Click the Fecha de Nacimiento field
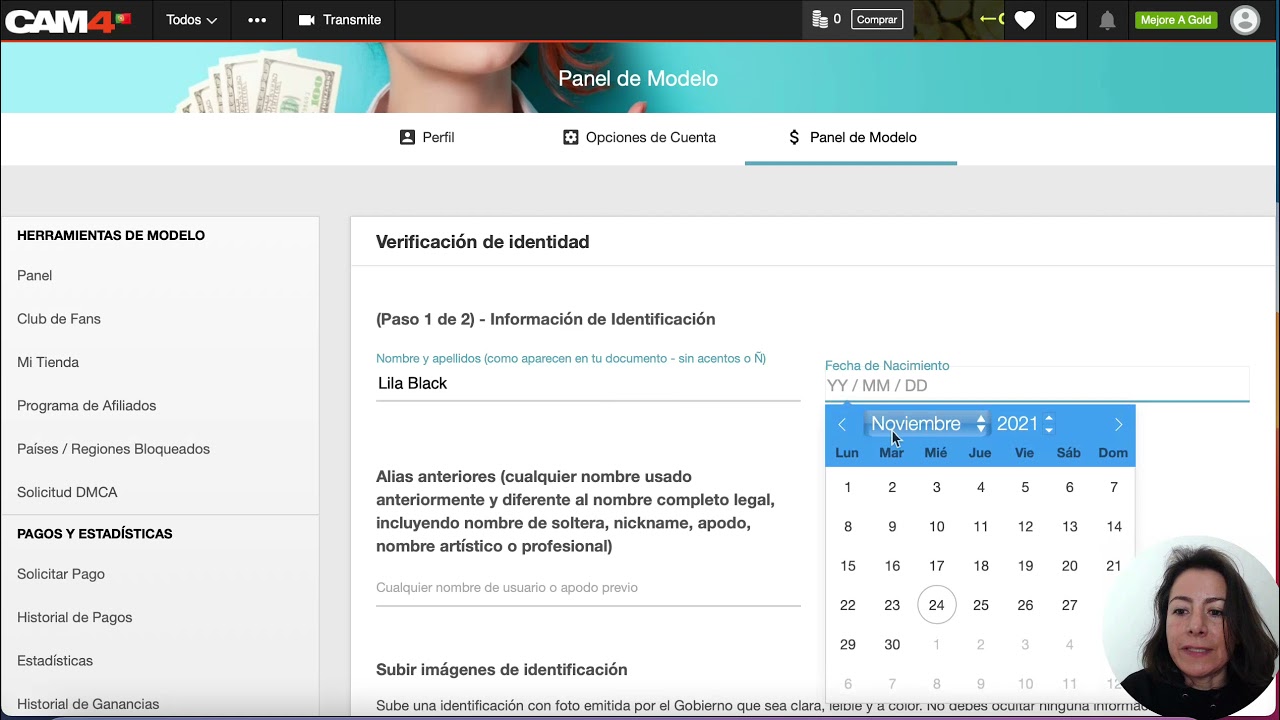The image size is (1280, 720). (x=1037, y=386)
